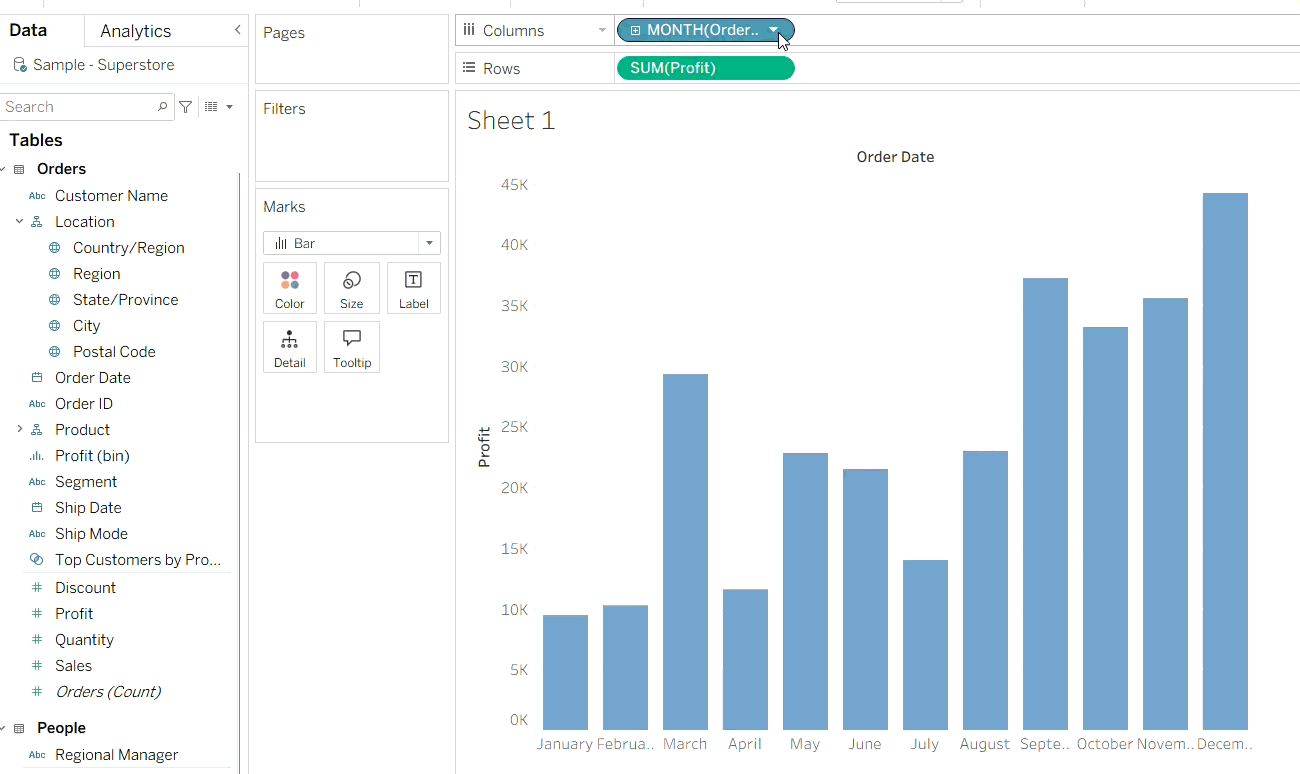Expand the Product hierarchy

pyautogui.click(x=19, y=430)
